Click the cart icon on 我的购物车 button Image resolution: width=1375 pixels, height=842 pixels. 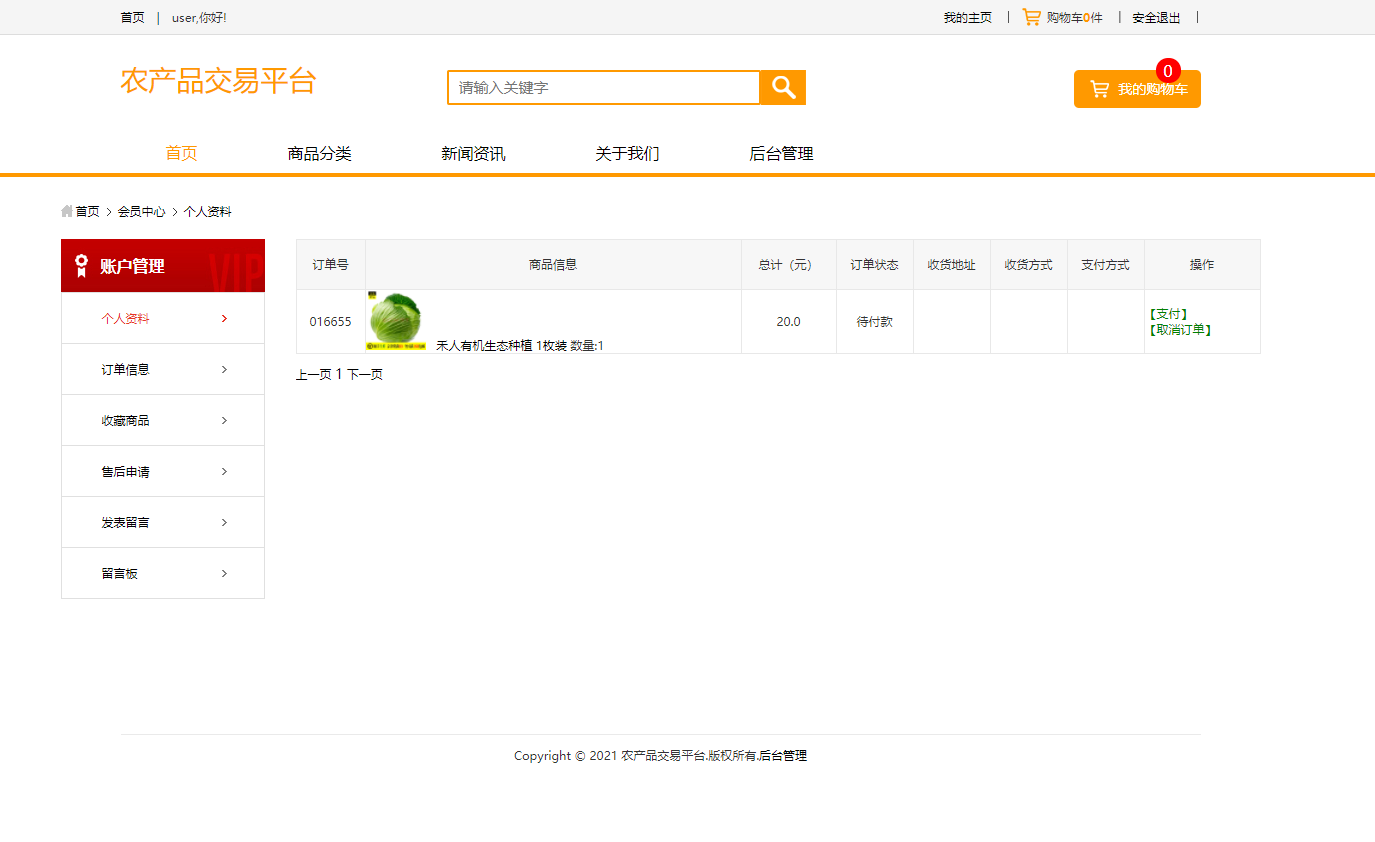point(1098,89)
